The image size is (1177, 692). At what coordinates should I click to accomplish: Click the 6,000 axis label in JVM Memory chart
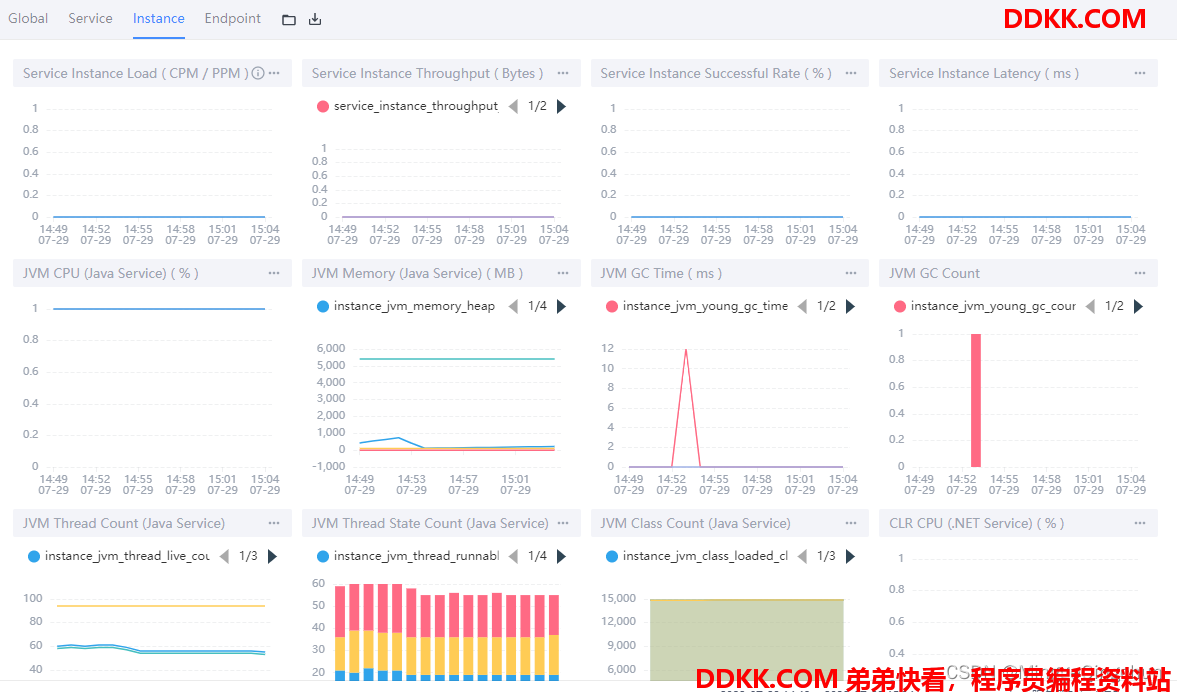[x=331, y=348]
